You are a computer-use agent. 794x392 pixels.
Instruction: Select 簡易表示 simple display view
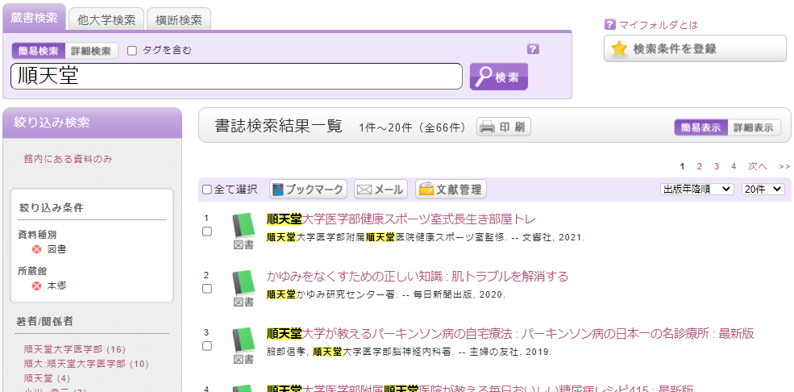[x=701, y=128]
